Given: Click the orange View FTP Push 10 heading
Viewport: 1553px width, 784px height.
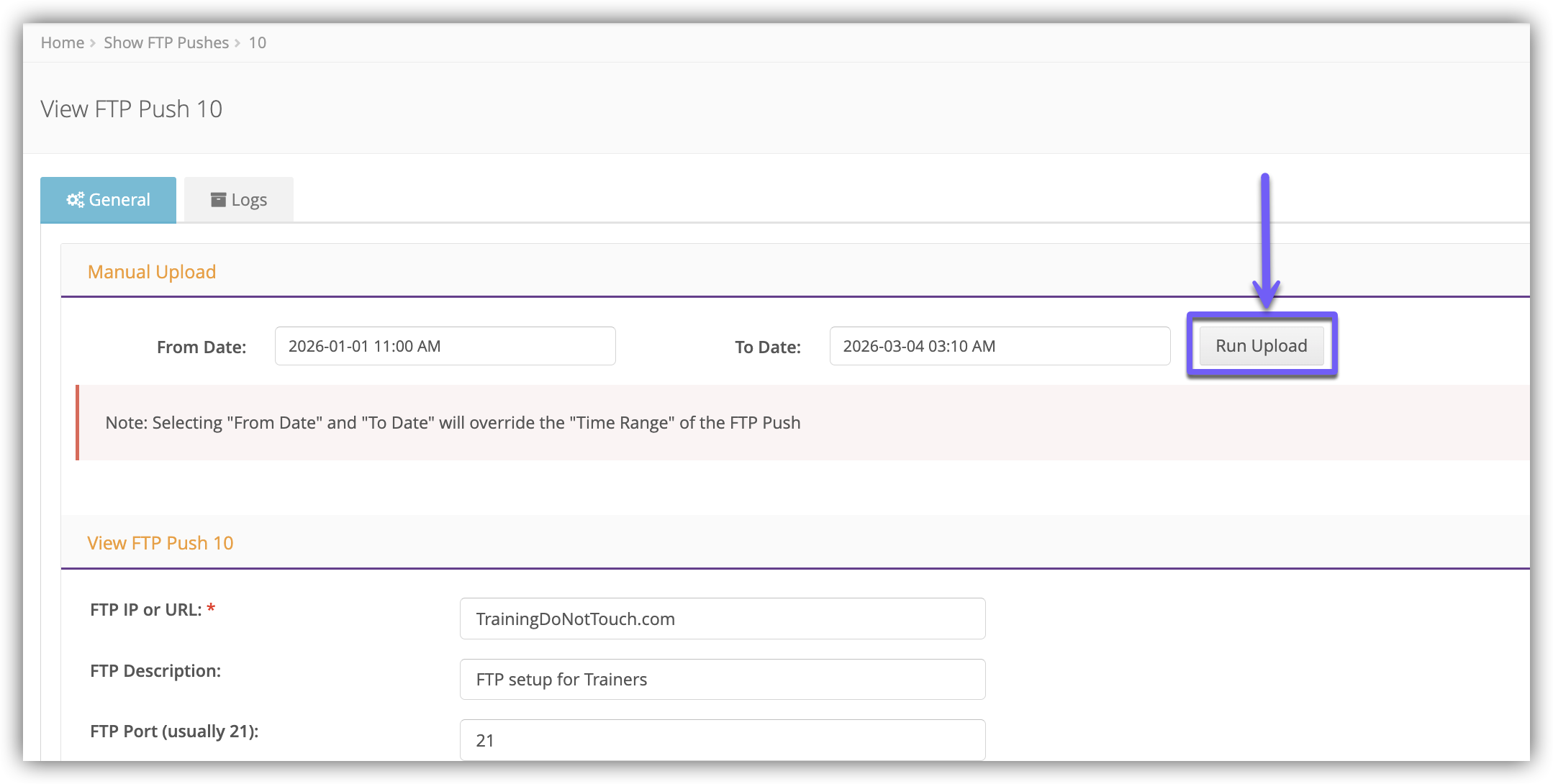Looking at the screenshot, I should [160, 543].
